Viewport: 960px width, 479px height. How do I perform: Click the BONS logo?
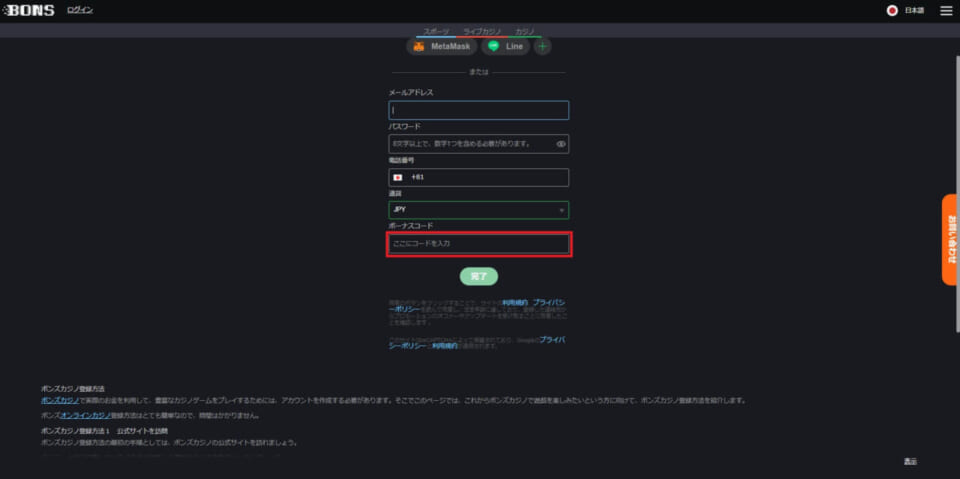29,11
